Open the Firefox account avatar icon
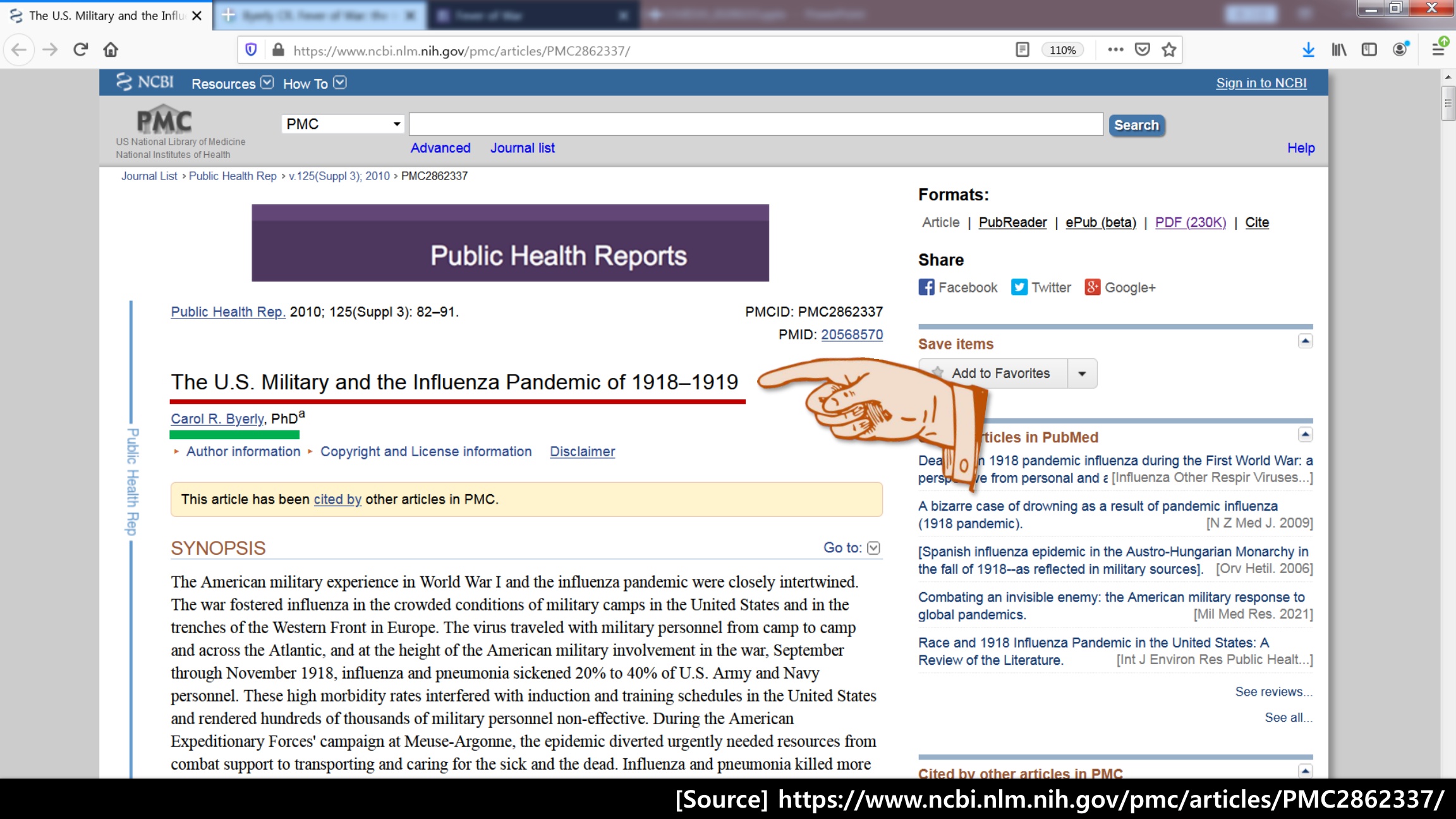This screenshot has width=1456, height=819. coord(1400,50)
